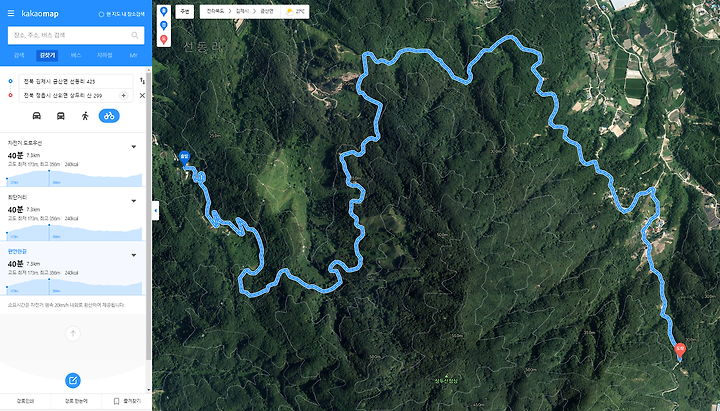The width and height of the screenshot is (720, 411).
Task: Toggle search places within current map
Action: coord(122,14)
